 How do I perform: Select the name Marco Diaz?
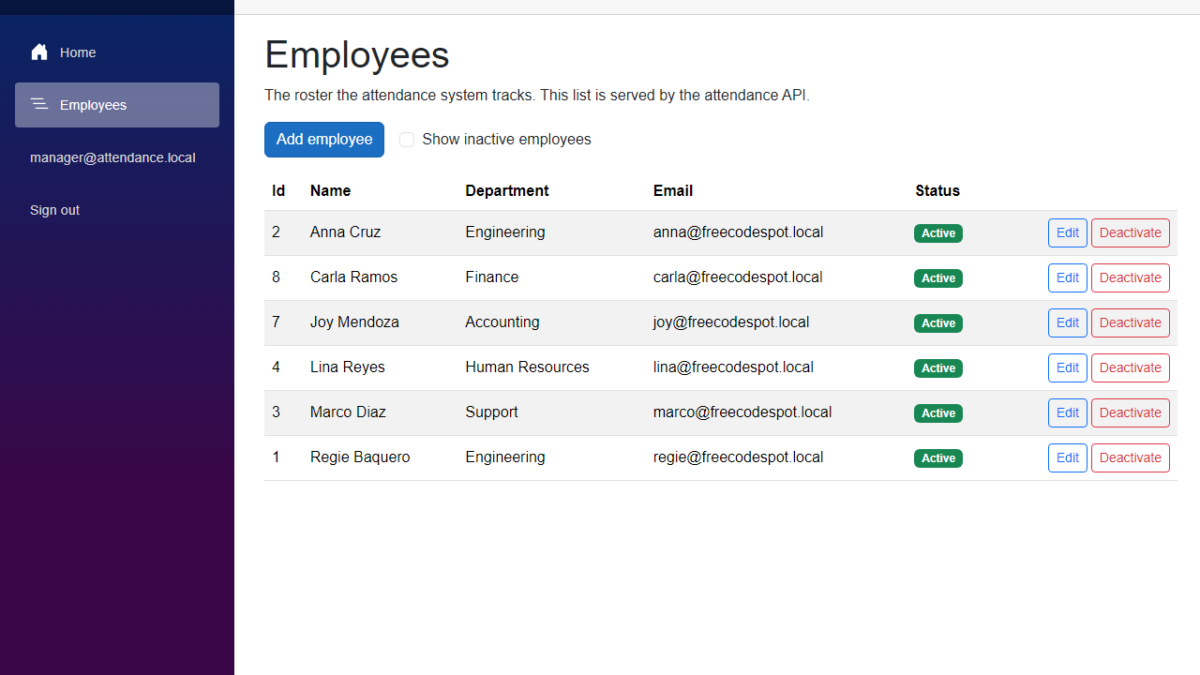coord(348,412)
